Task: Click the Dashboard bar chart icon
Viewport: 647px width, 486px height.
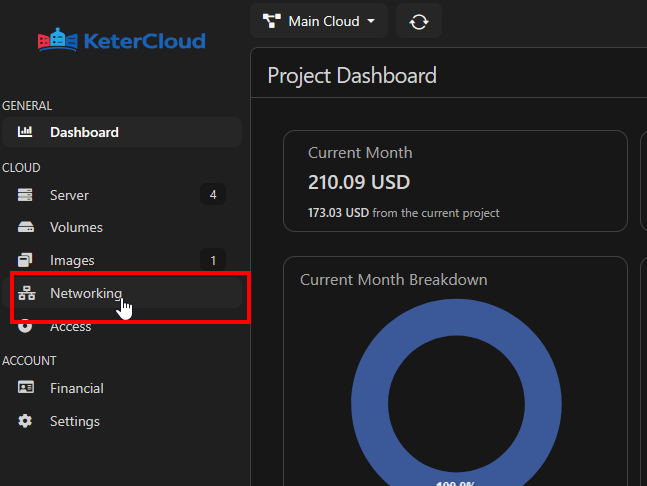Action: click(x=25, y=132)
